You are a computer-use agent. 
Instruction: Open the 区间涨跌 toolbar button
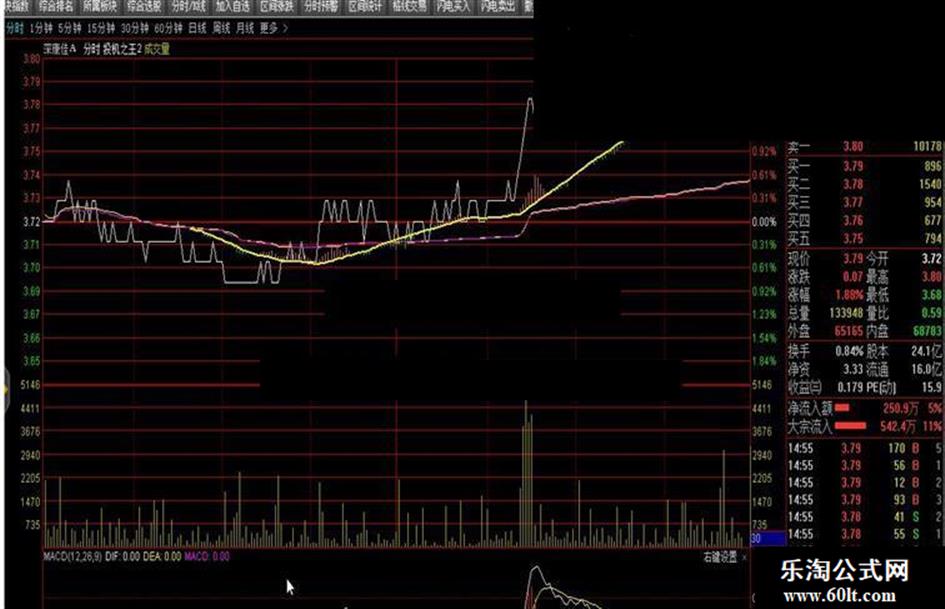tap(277, 7)
